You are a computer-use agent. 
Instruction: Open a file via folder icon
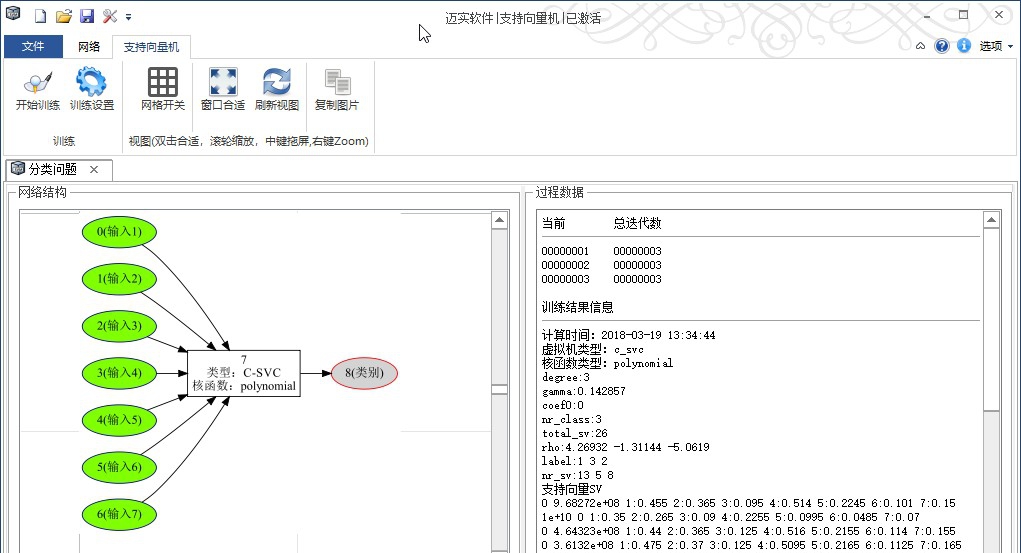(x=63, y=16)
